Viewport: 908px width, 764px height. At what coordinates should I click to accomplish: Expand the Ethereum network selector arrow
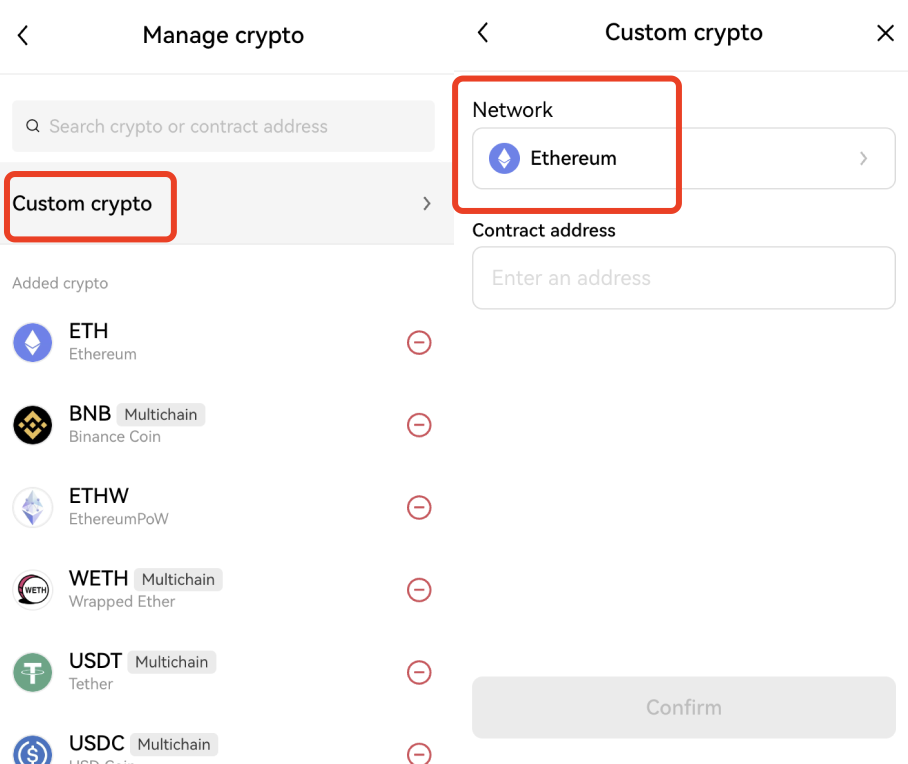pos(863,158)
